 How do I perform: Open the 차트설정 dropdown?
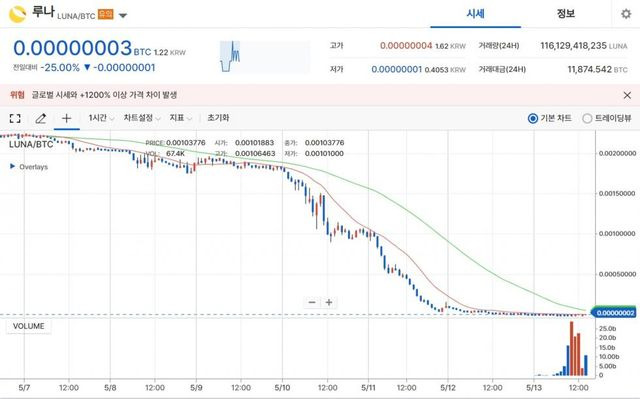[x=142, y=118]
